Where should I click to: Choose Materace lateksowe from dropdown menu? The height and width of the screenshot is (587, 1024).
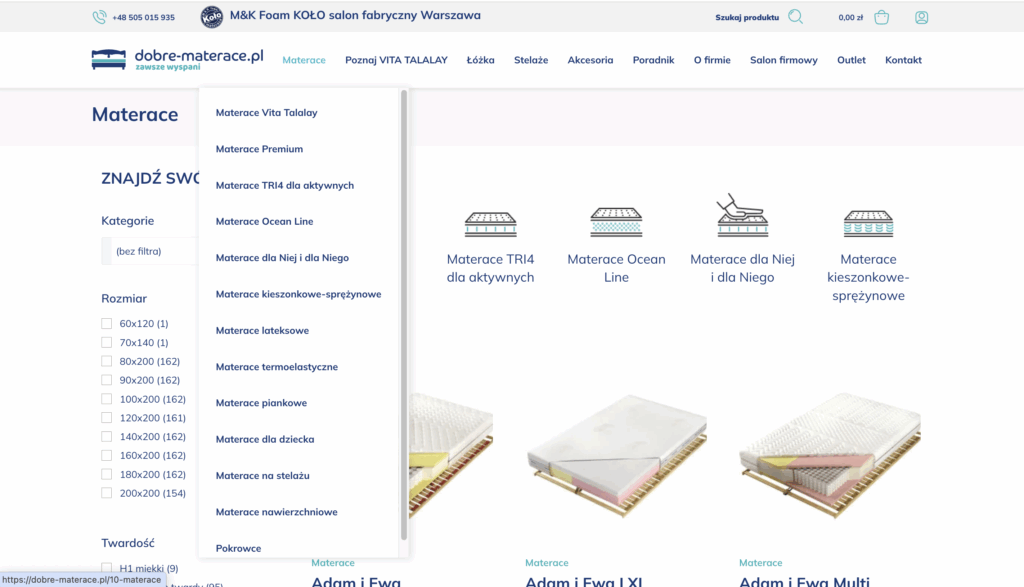(262, 330)
